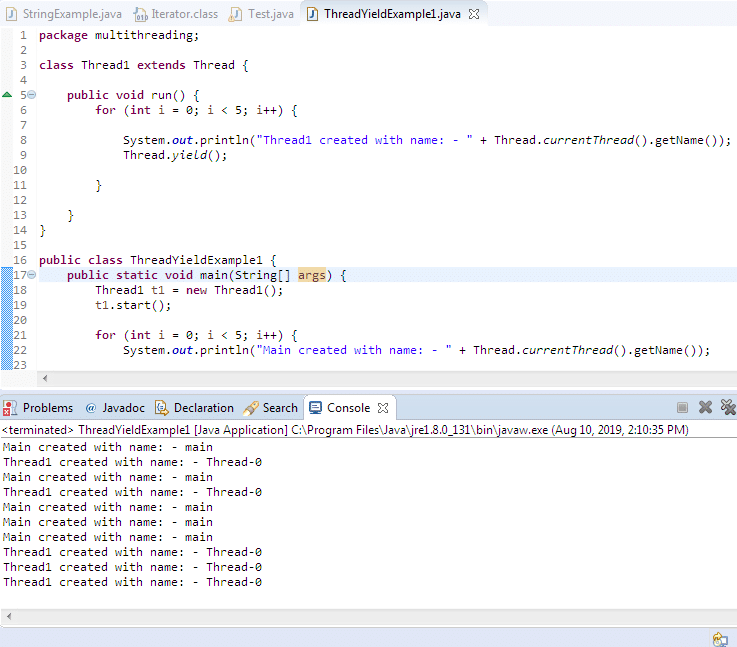Click Remove All Terminated Launches icon

[x=728, y=408]
